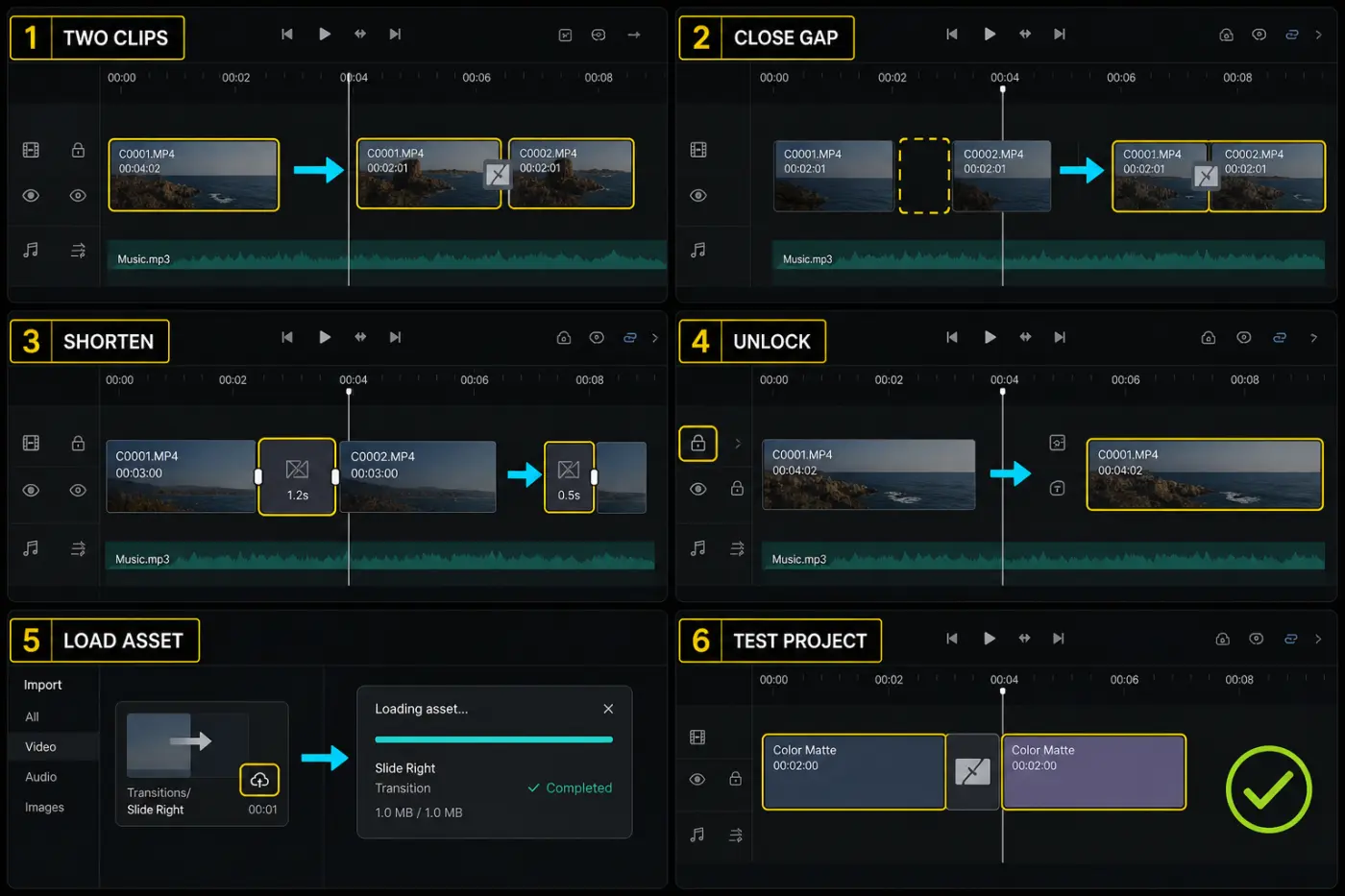
Task: Close the Loading asset dialog
Action: point(608,709)
